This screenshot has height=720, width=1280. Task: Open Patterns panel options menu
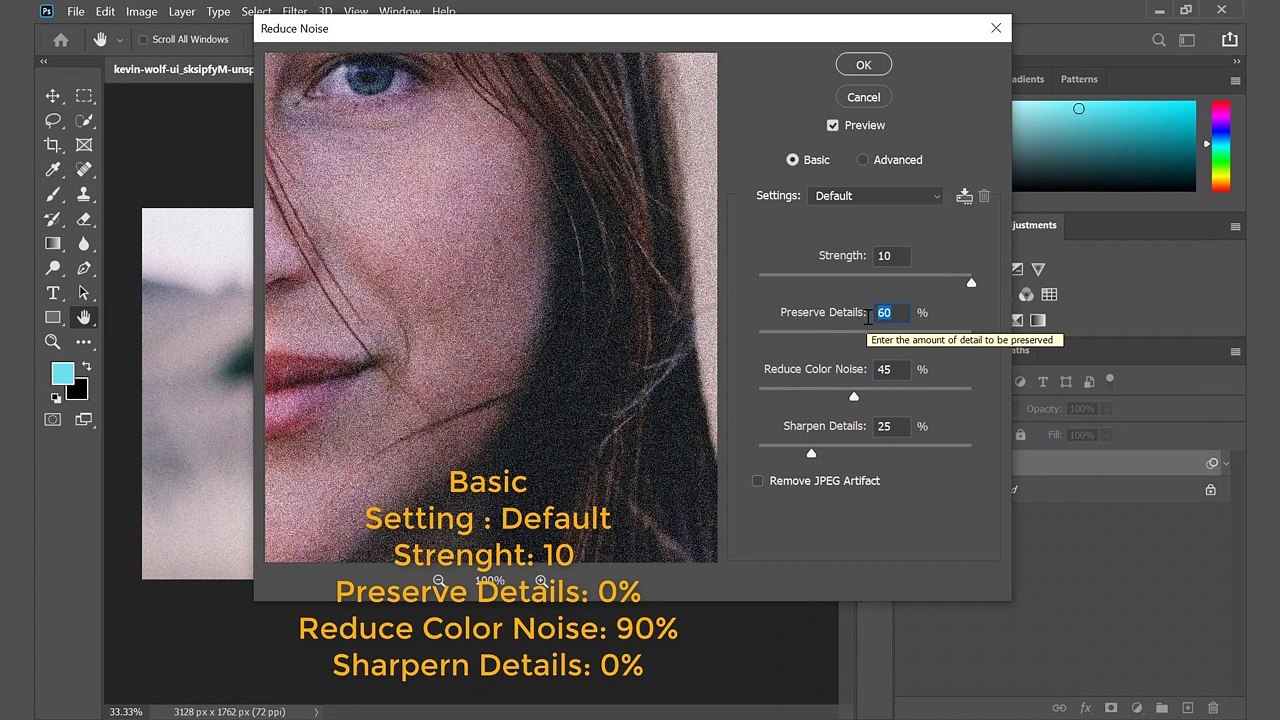tap(1236, 80)
